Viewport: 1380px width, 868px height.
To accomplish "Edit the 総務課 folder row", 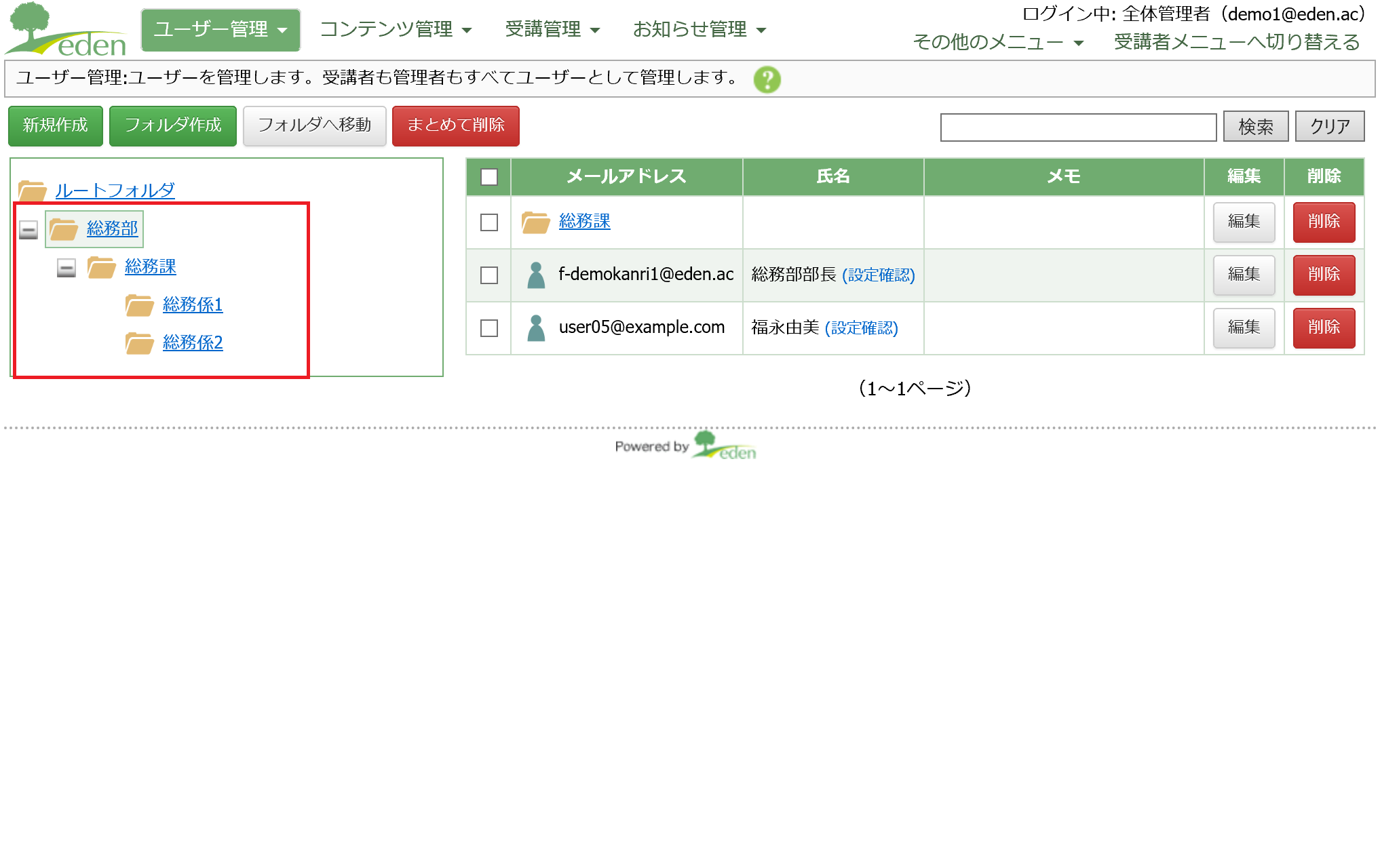I will (x=1244, y=222).
